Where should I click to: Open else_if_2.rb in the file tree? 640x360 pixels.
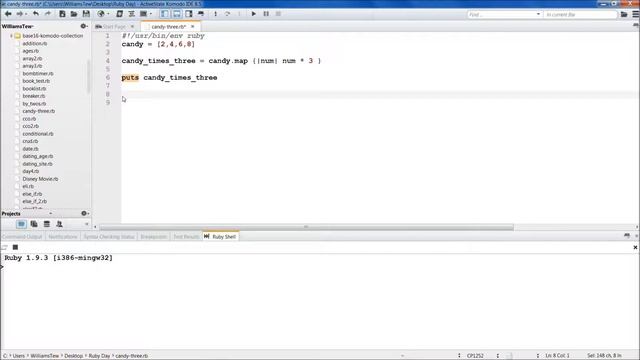(35, 201)
